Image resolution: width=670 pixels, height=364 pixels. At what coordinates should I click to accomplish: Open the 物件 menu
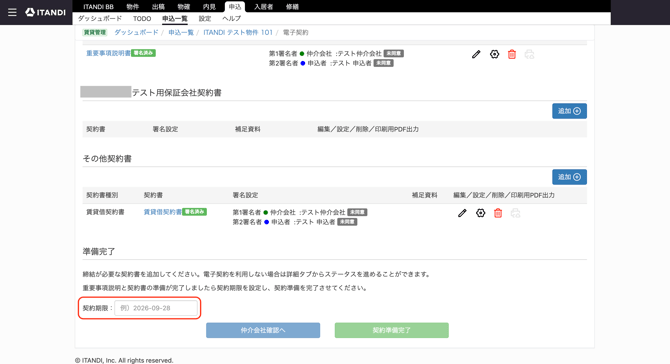pyautogui.click(x=132, y=6)
